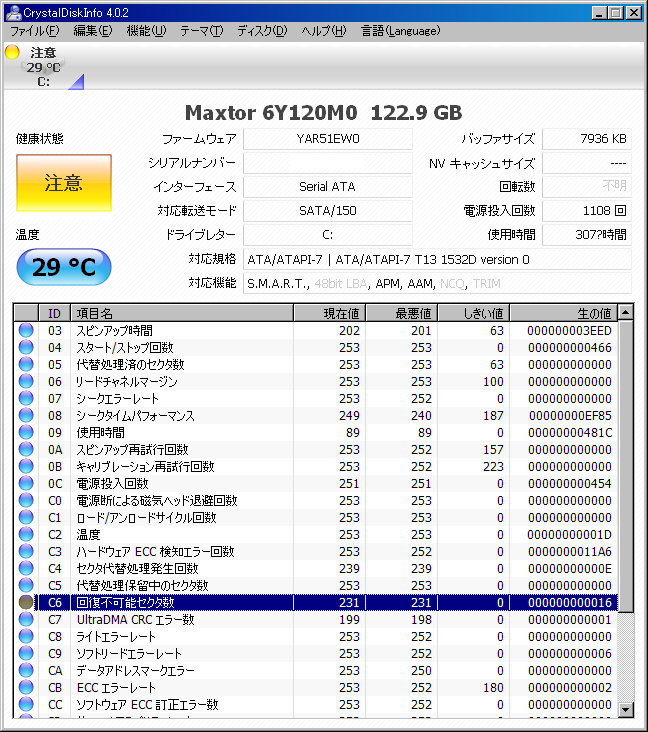Screen dimensions: 648x732
Task: Click the vertical scrollbar thumb of attribute list
Action: (x=626, y=466)
